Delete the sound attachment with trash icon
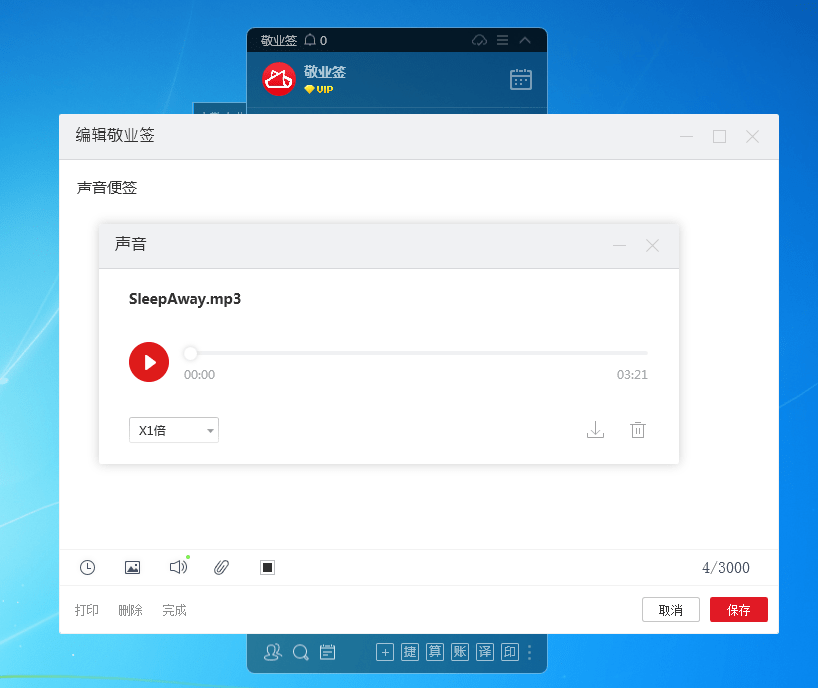 (637, 430)
